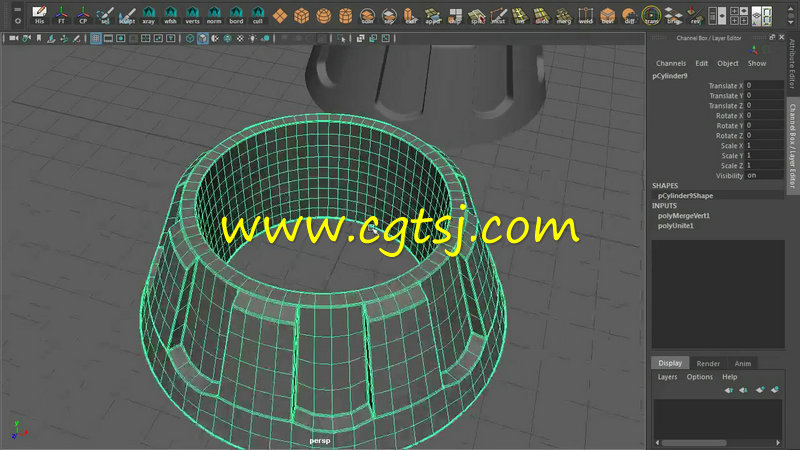Open the Show menu in Channel Box
The image size is (800, 450).
(757, 63)
